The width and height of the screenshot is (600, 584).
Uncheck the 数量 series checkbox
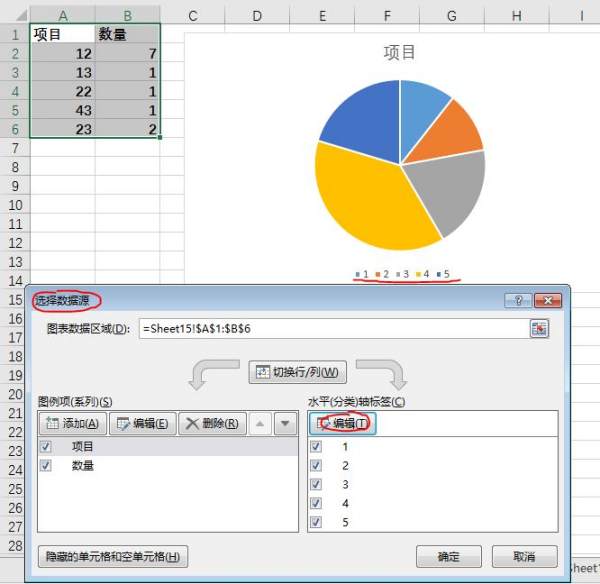[x=46, y=466]
